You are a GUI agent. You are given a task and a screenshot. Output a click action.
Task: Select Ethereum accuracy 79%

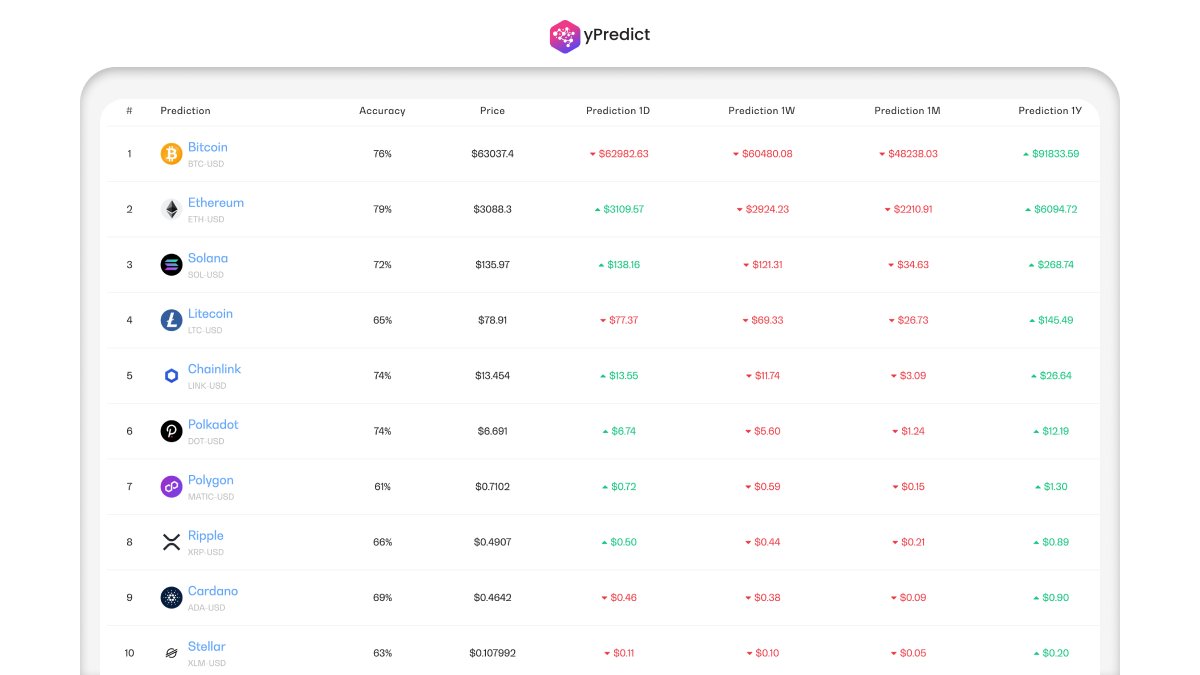point(382,209)
